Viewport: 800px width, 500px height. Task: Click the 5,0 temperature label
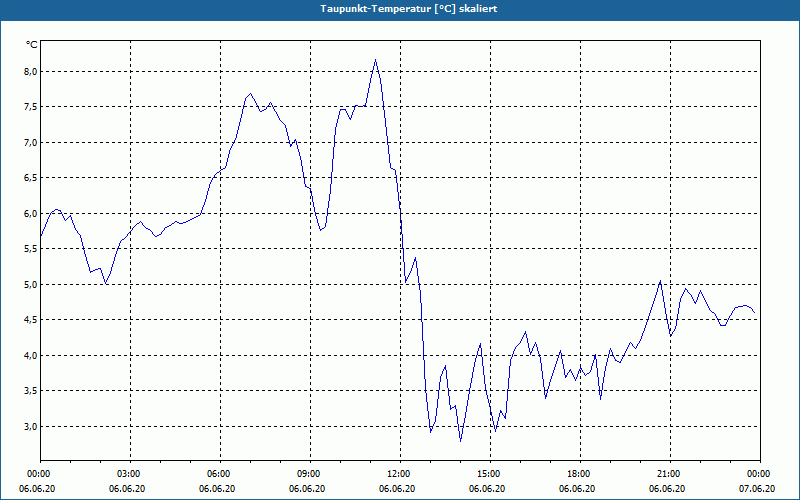[32, 284]
